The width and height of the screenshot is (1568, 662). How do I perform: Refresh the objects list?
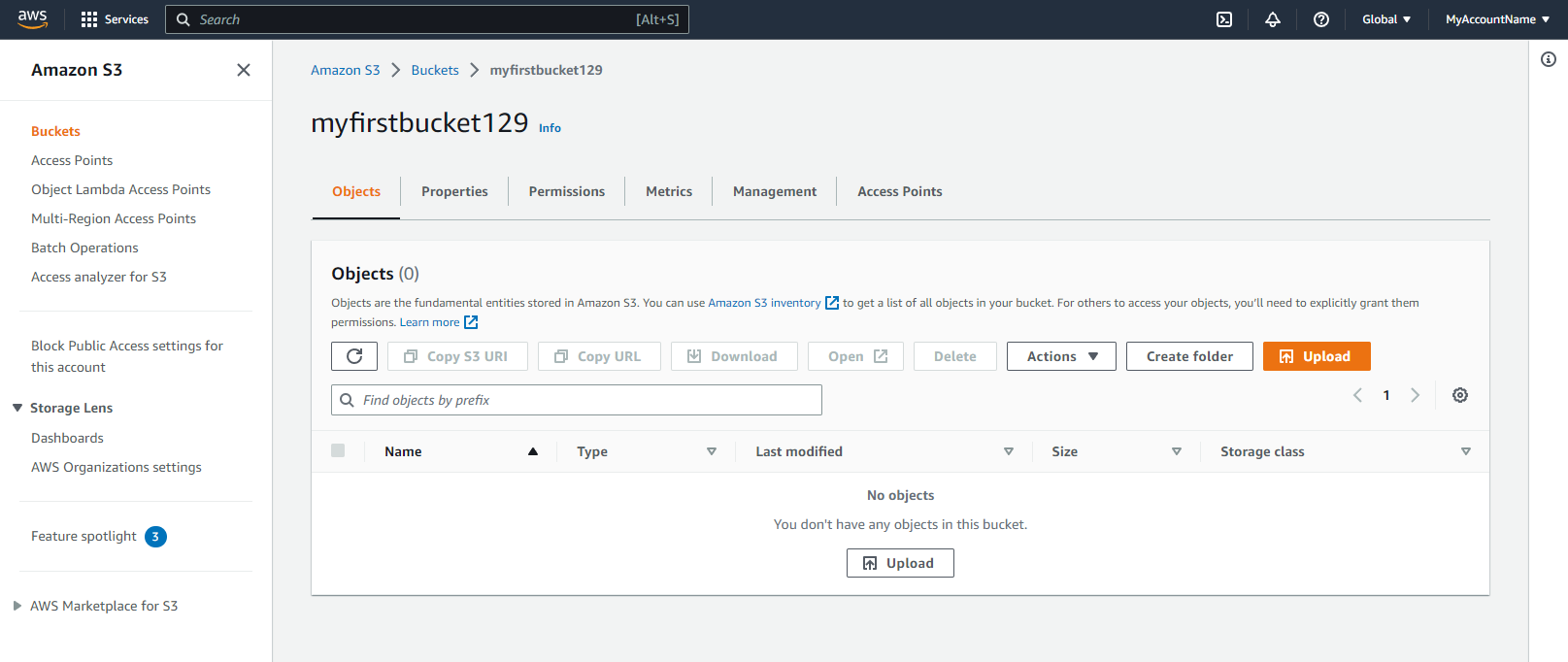point(354,356)
